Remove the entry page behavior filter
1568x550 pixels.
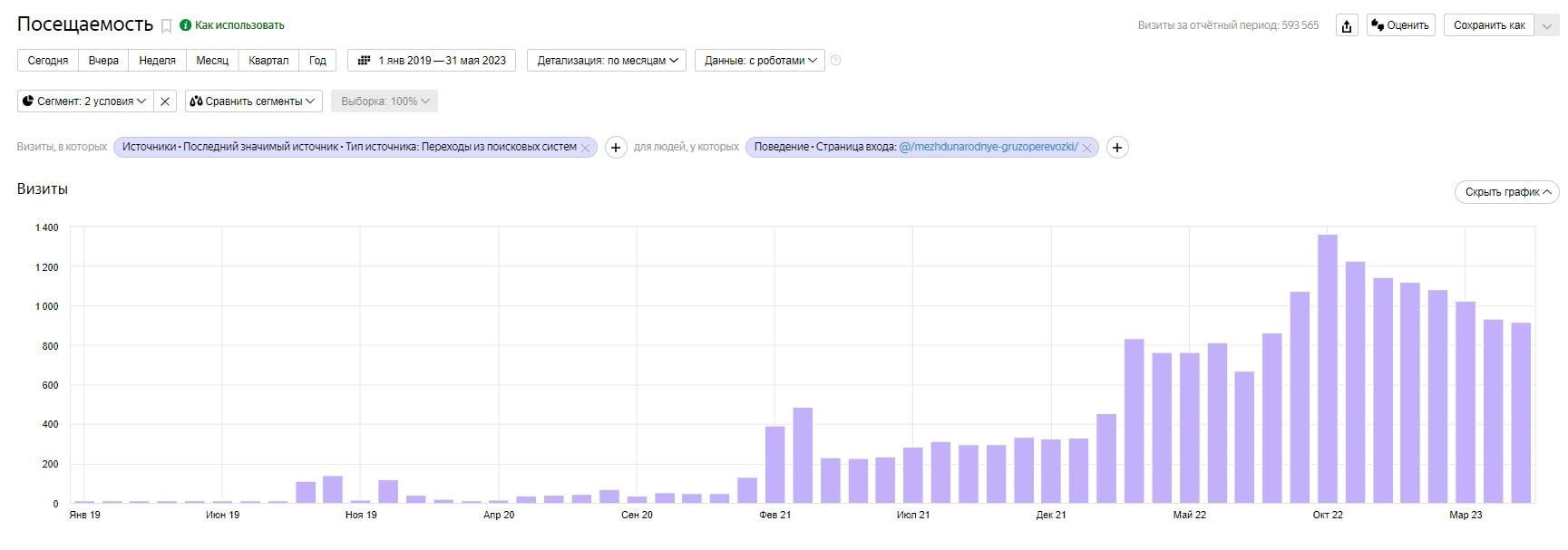pos(1086,148)
